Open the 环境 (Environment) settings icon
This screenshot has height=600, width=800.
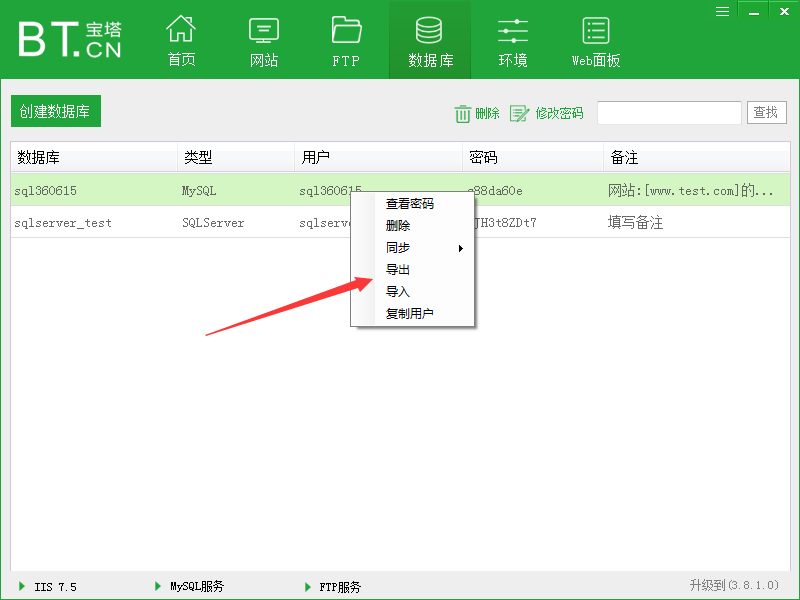coord(512,38)
